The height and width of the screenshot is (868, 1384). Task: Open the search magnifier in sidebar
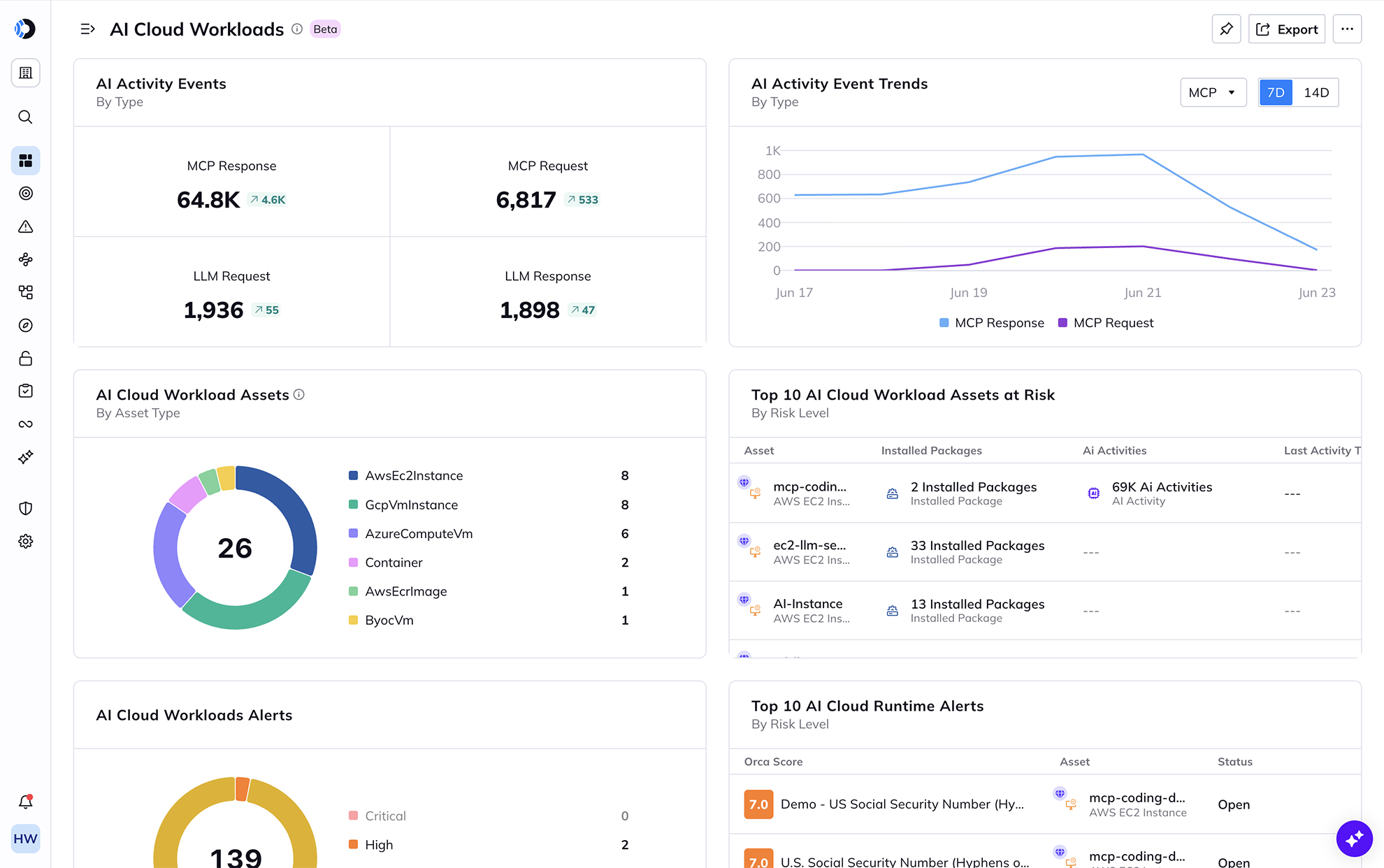pos(25,117)
